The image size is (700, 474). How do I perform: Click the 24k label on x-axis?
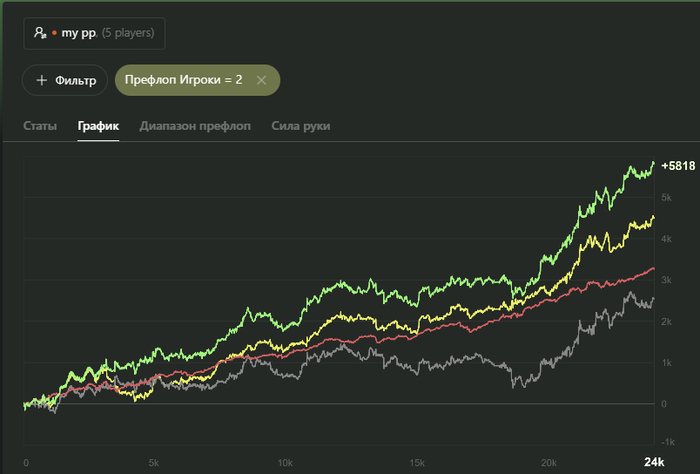(x=652, y=462)
